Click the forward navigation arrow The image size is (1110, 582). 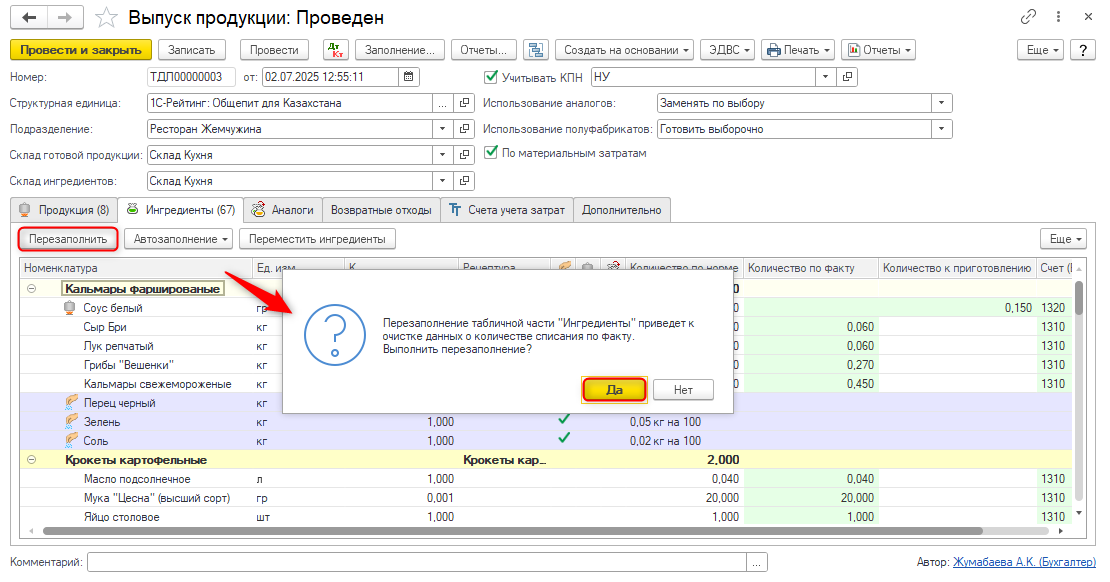pyautogui.click(x=65, y=18)
